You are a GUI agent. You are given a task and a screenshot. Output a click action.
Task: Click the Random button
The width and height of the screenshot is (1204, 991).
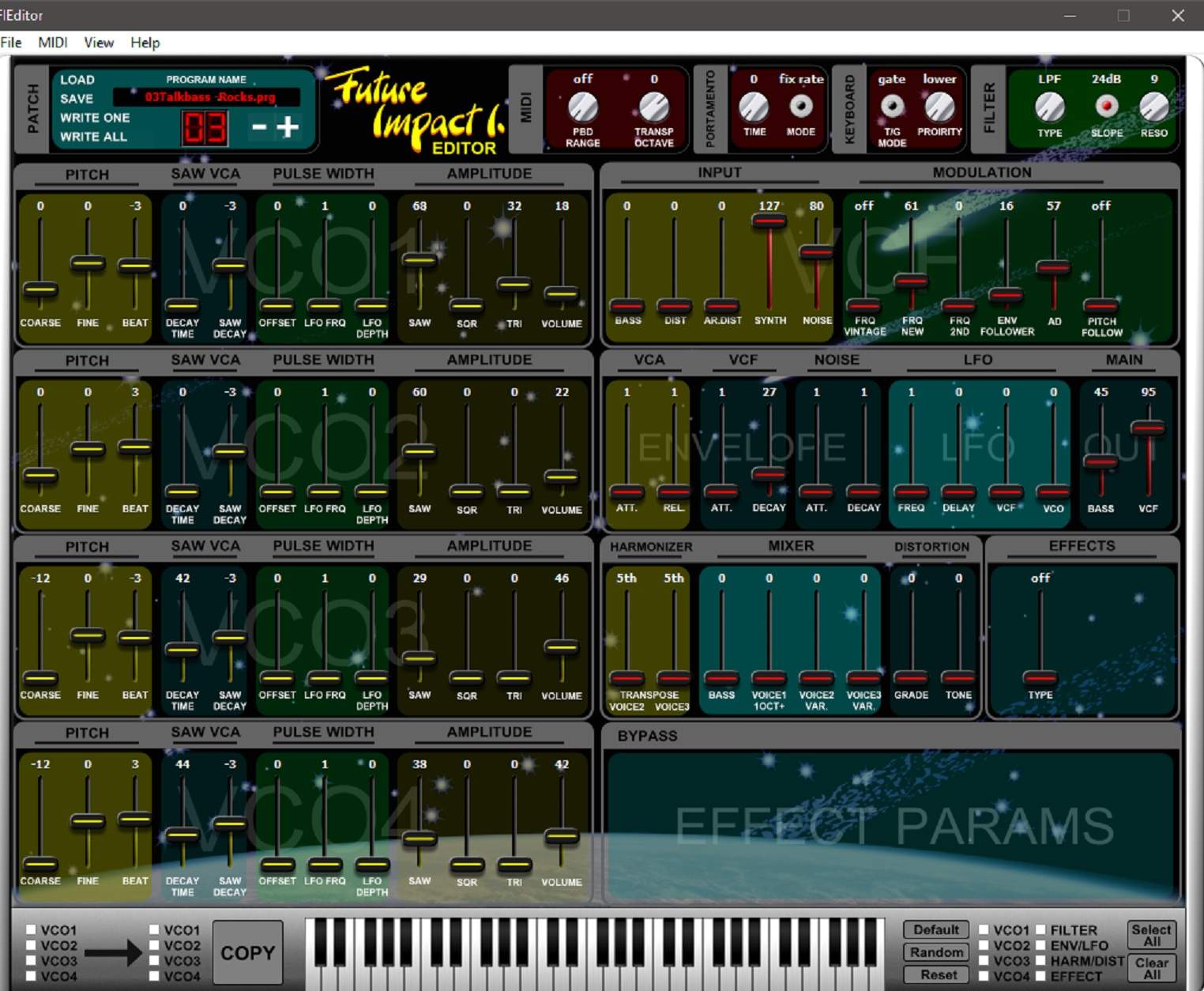(x=936, y=952)
